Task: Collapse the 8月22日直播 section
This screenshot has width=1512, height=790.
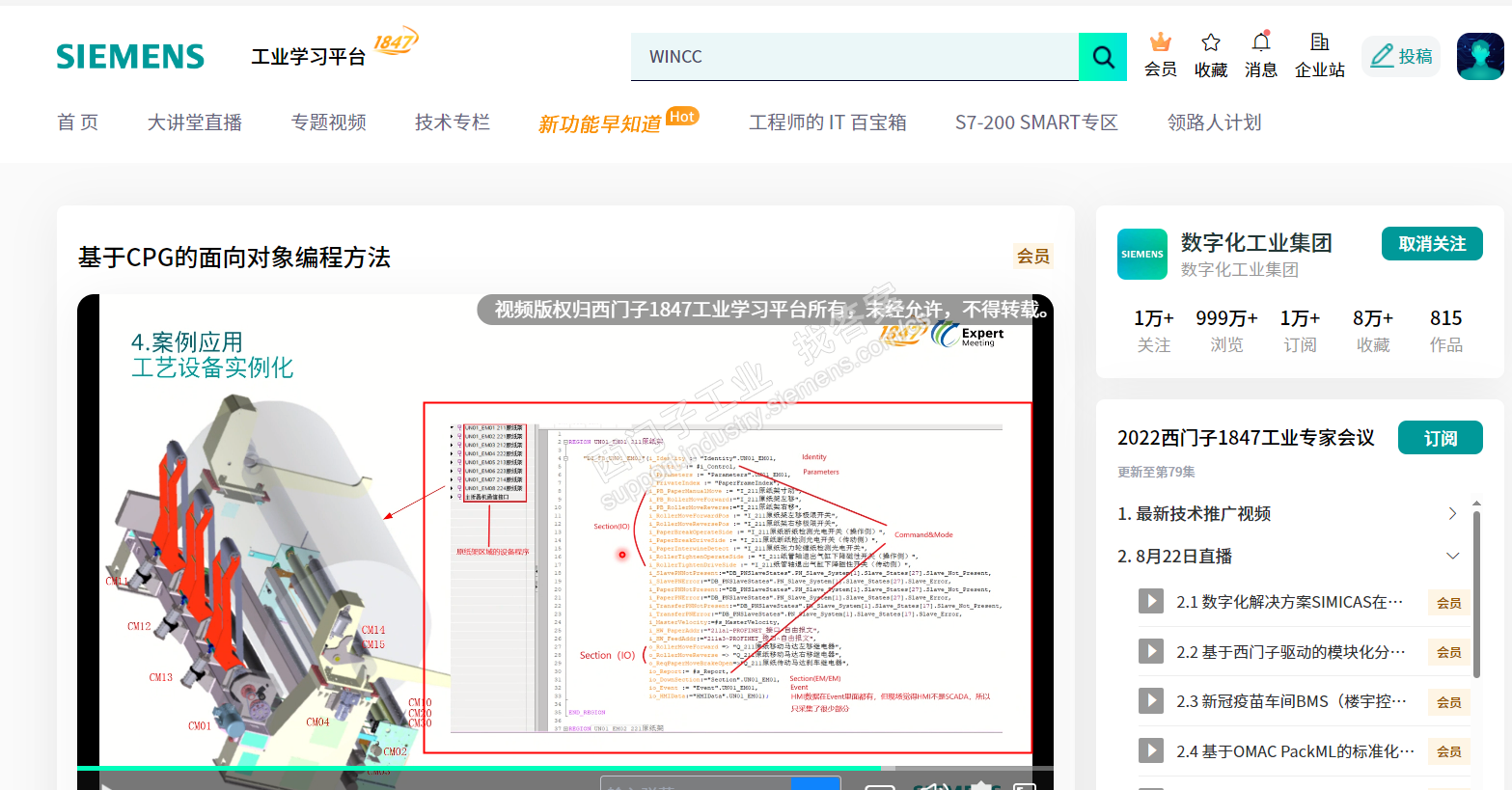Action: tap(1452, 556)
